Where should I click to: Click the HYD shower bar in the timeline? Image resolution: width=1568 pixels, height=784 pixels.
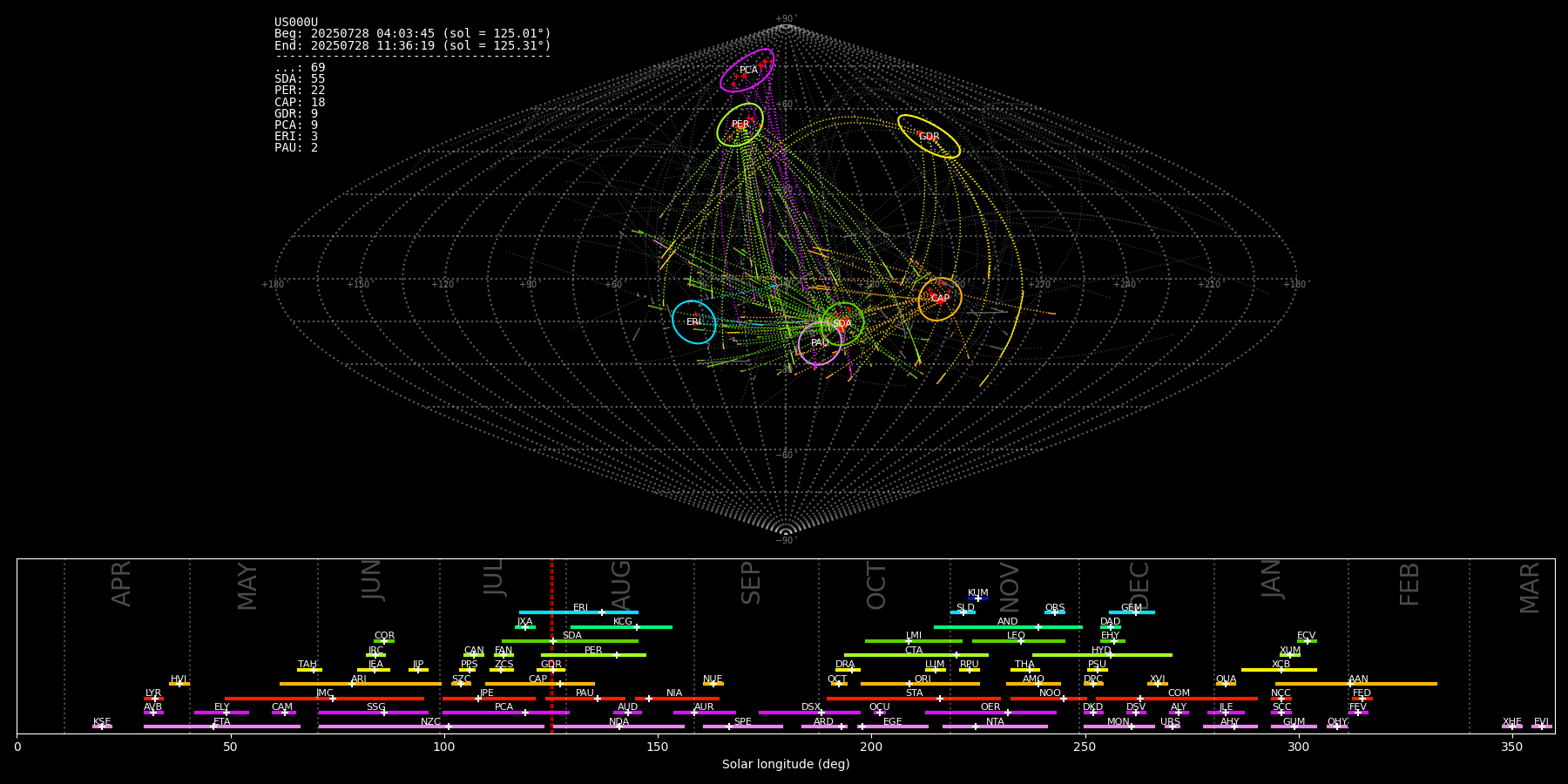[1102, 655]
